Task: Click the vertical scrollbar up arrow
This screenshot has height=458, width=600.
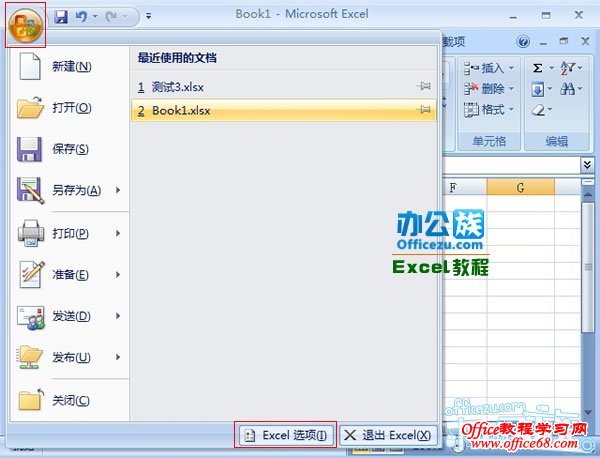Action: 588,195
